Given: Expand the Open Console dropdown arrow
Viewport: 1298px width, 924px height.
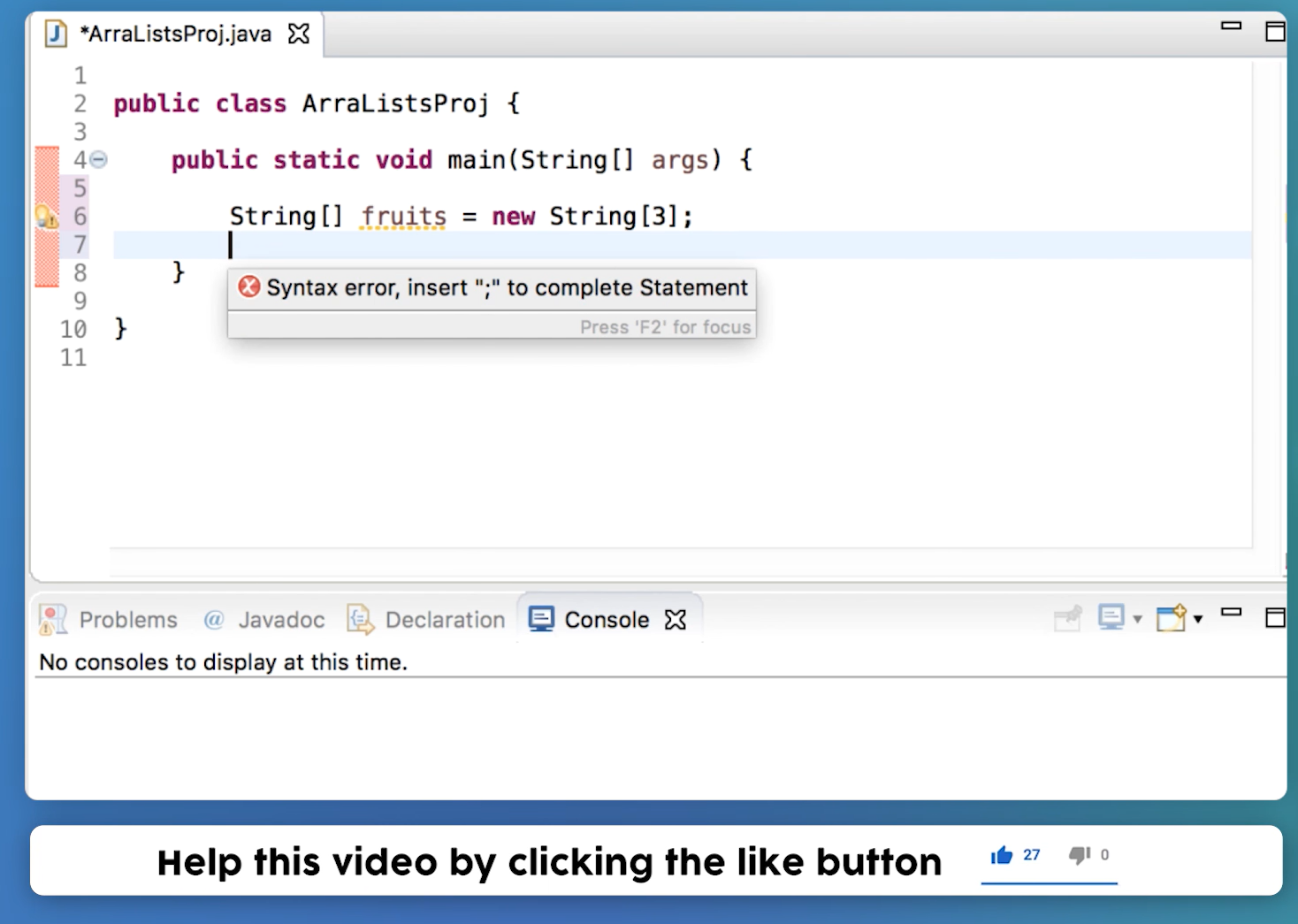Looking at the screenshot, I should point(1198,619).
